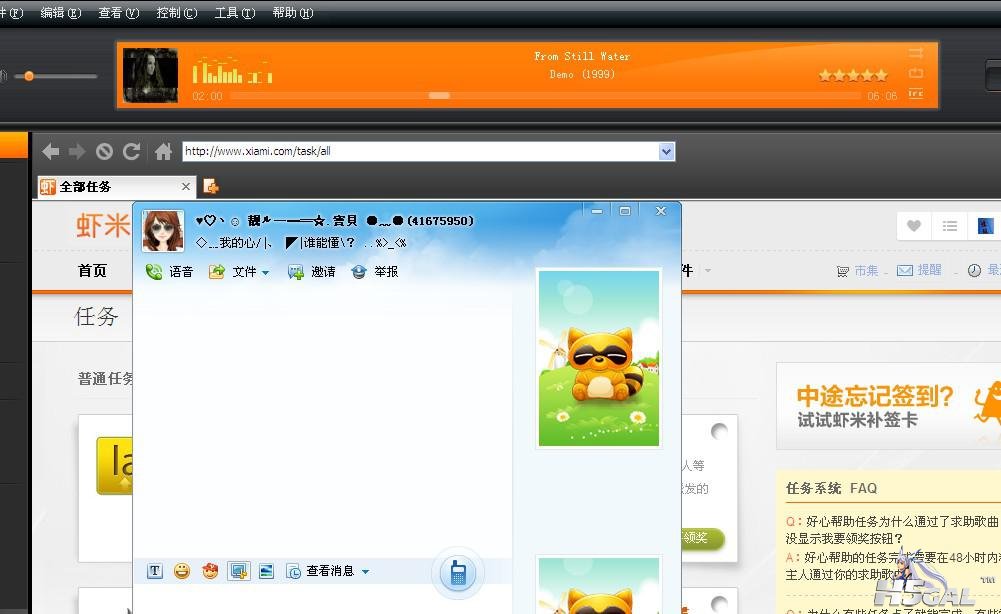
Task: Click the round mobile phone button
Action: coord(458,572)
